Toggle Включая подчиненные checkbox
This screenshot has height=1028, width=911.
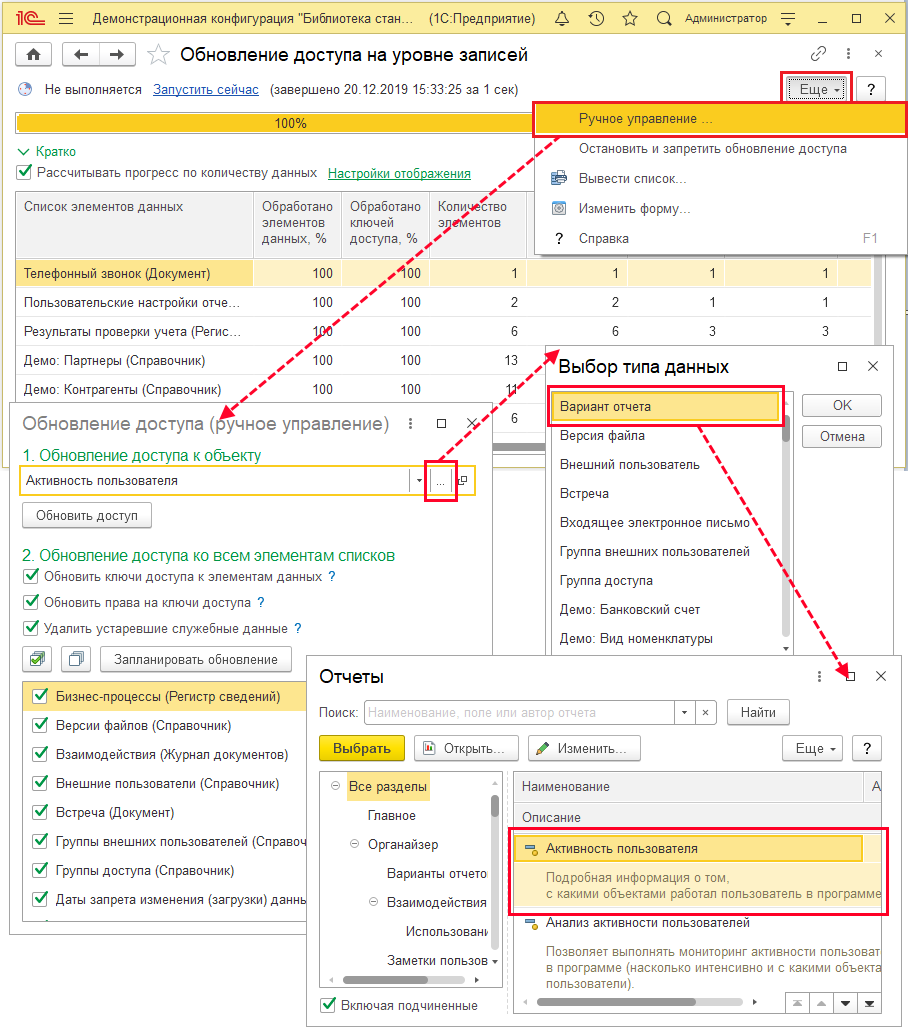click(x=328, y=1005)
